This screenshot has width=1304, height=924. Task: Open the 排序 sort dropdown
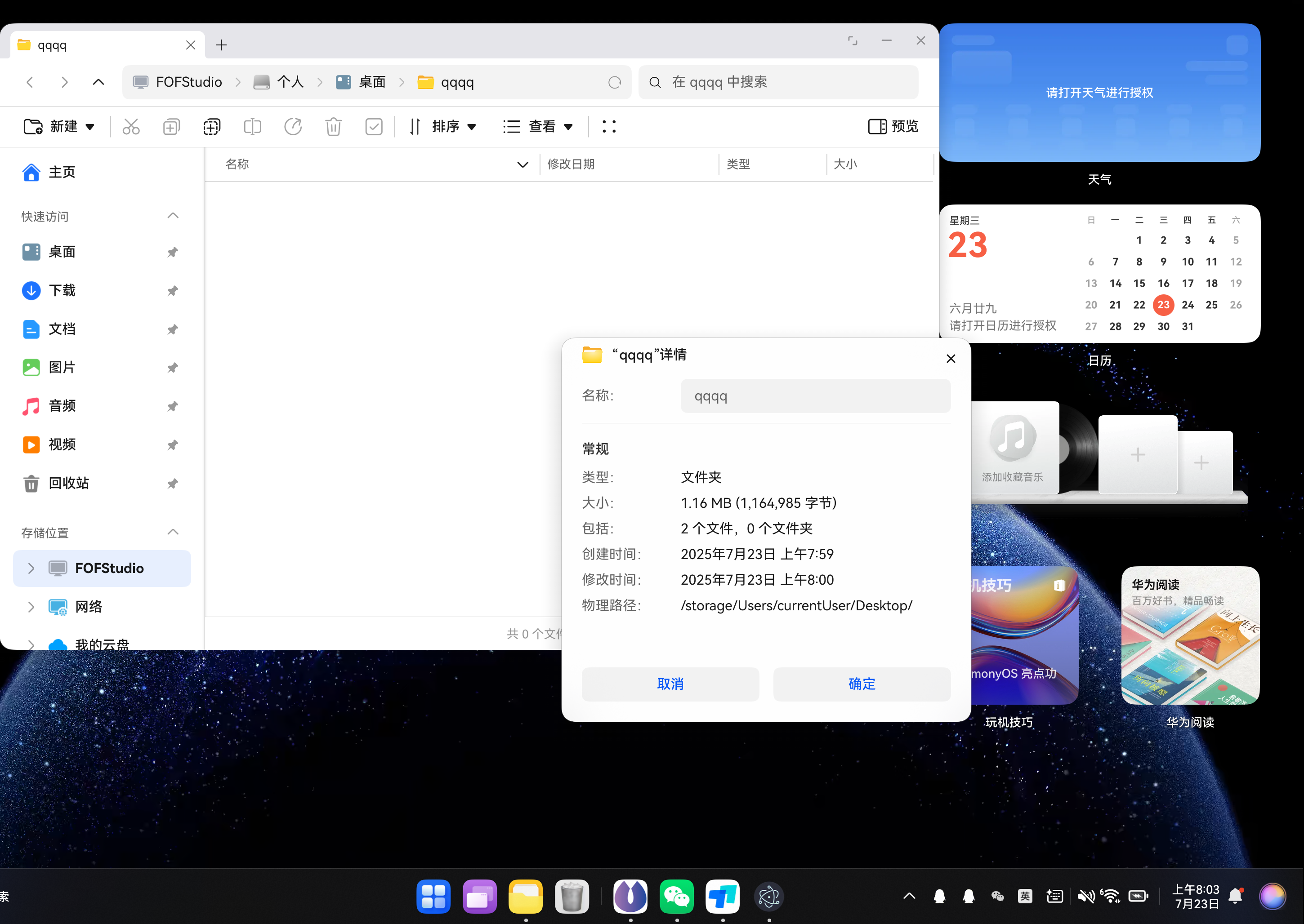(x=443, y=126)
